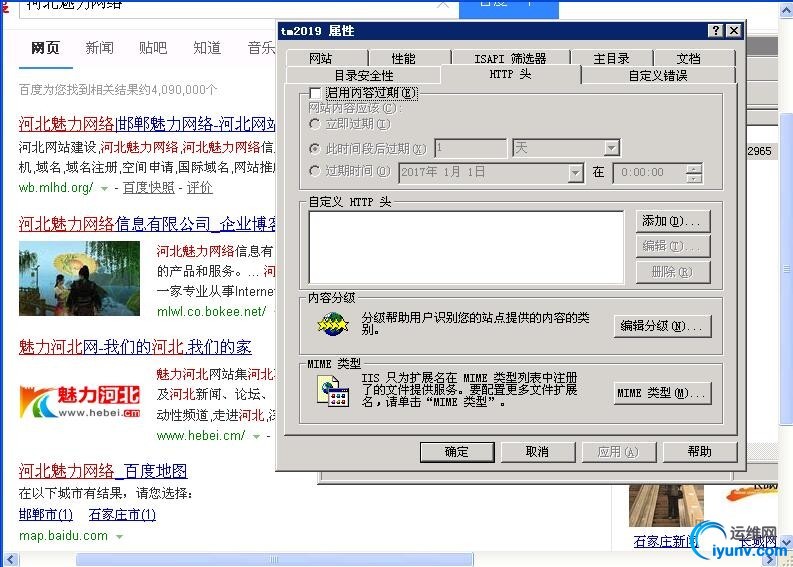Open 河北魅力网络信息有限公司 企业博客 result

pos(147,224)
